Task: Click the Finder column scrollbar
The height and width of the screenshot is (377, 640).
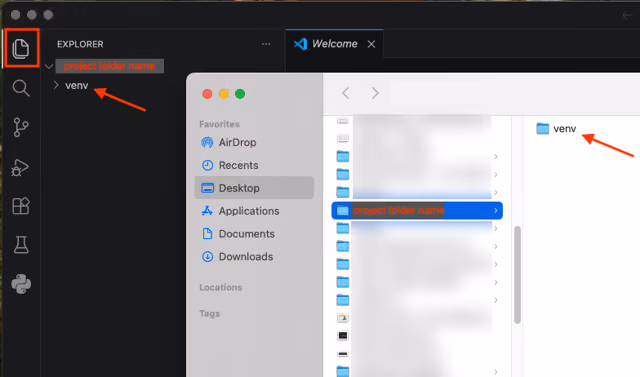Action: coord(517,275)
